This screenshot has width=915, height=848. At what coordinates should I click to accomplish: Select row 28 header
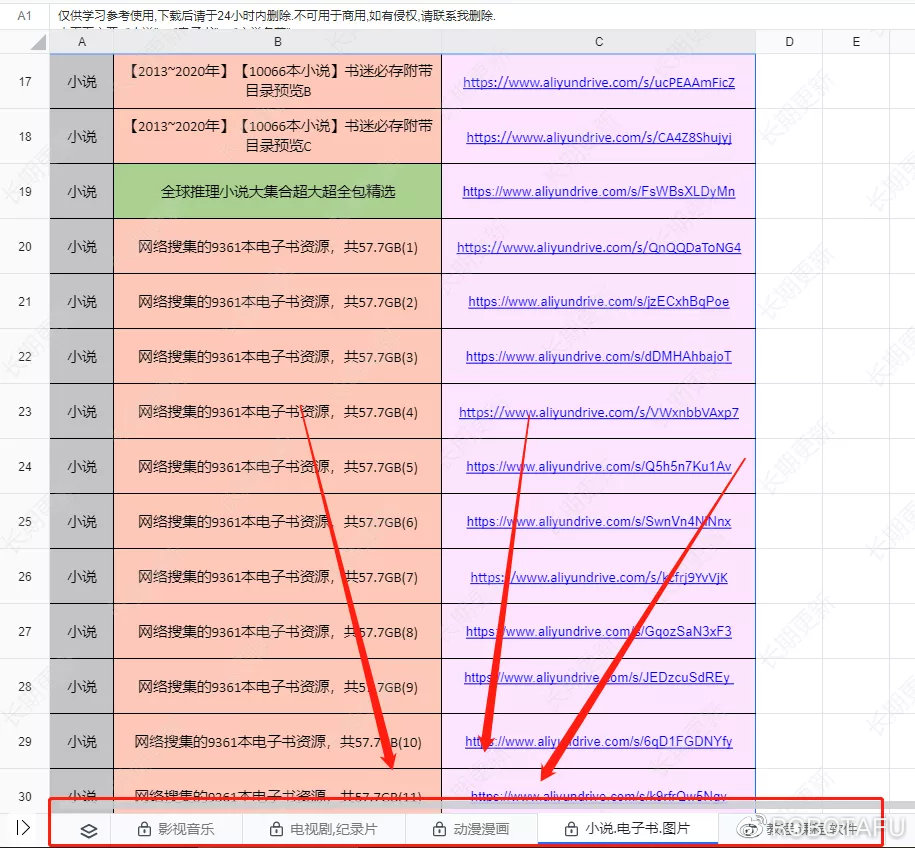pyautogui.click(x=25, y=686)
